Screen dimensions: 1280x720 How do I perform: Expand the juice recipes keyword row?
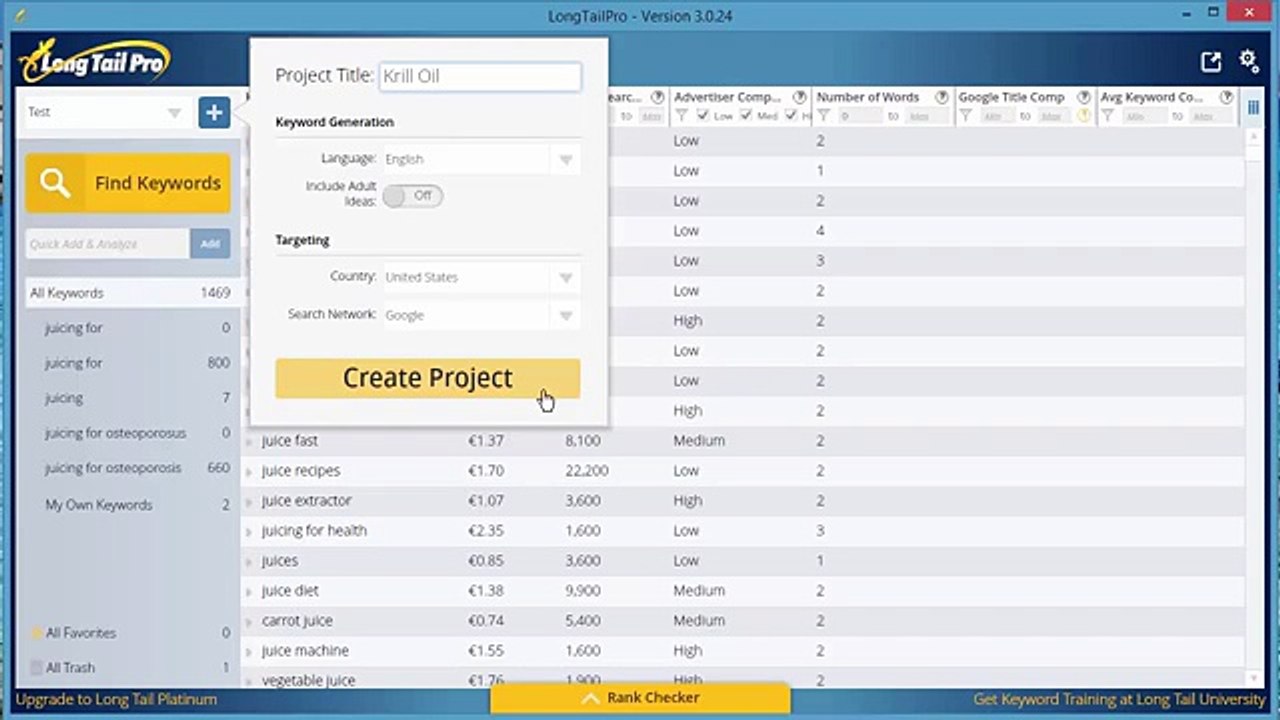[249, 471]
